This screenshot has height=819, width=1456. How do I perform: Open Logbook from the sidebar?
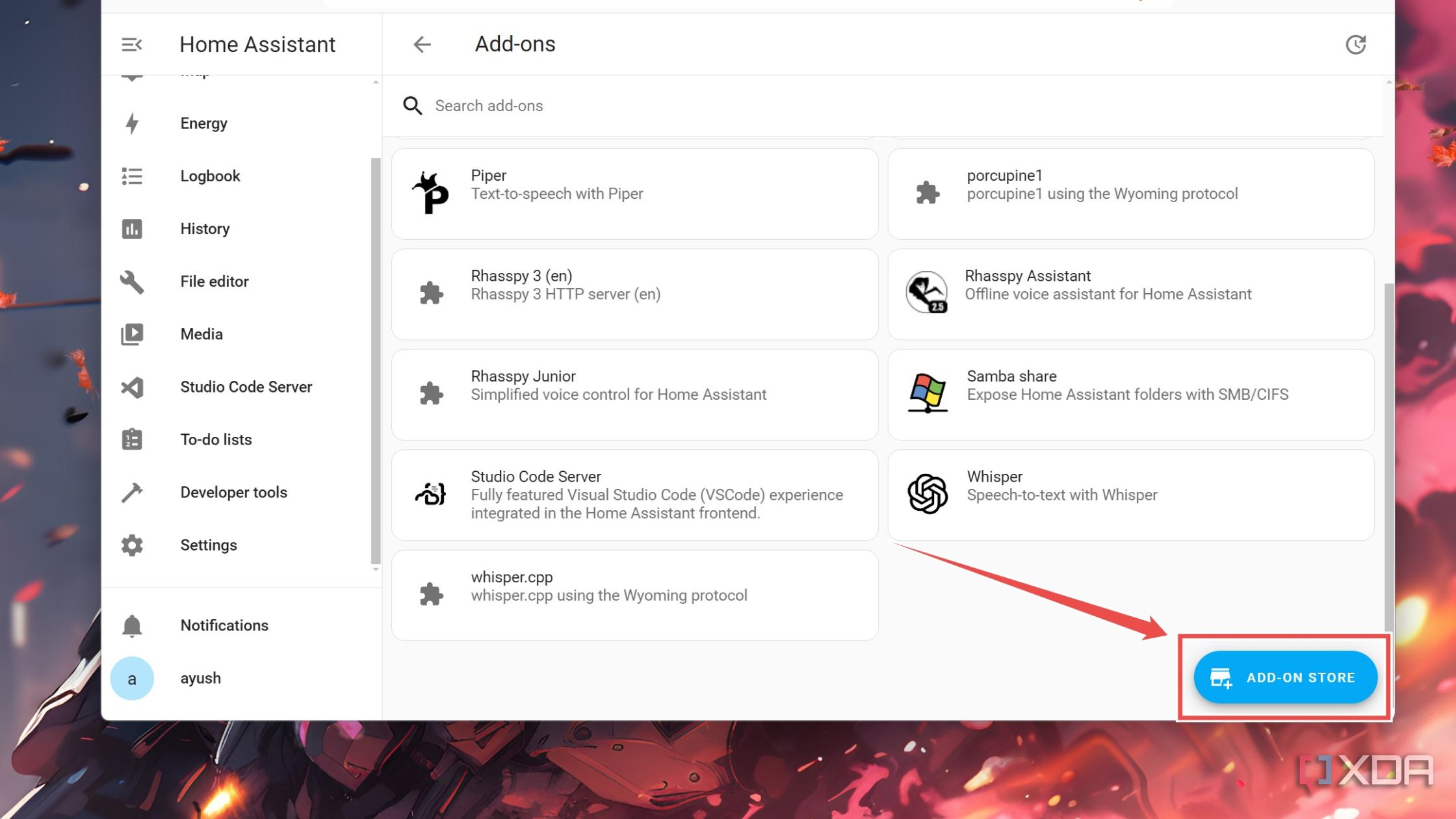(210, 176)
